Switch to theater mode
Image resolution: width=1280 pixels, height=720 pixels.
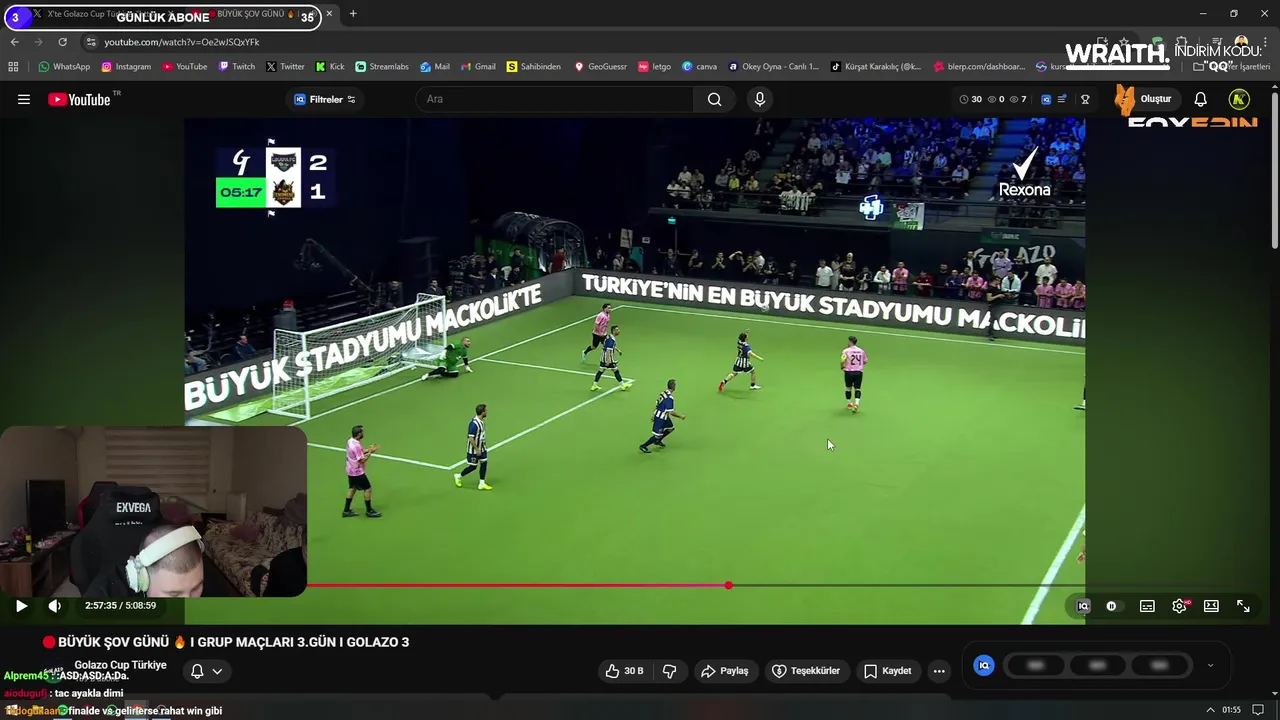(x=1211, y=606)
